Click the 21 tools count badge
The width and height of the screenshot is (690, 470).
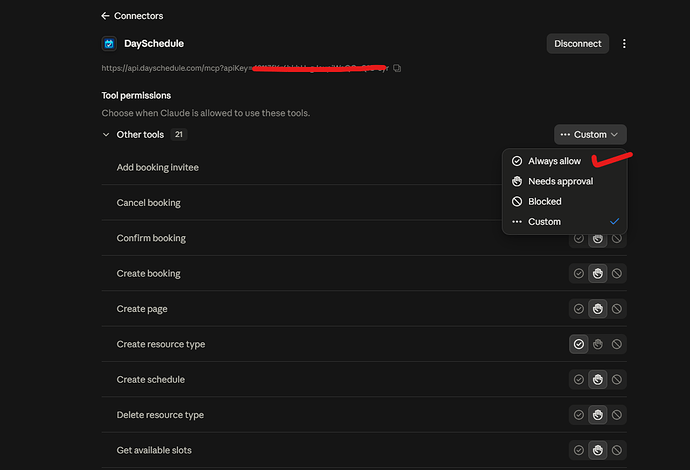[179, 135]
